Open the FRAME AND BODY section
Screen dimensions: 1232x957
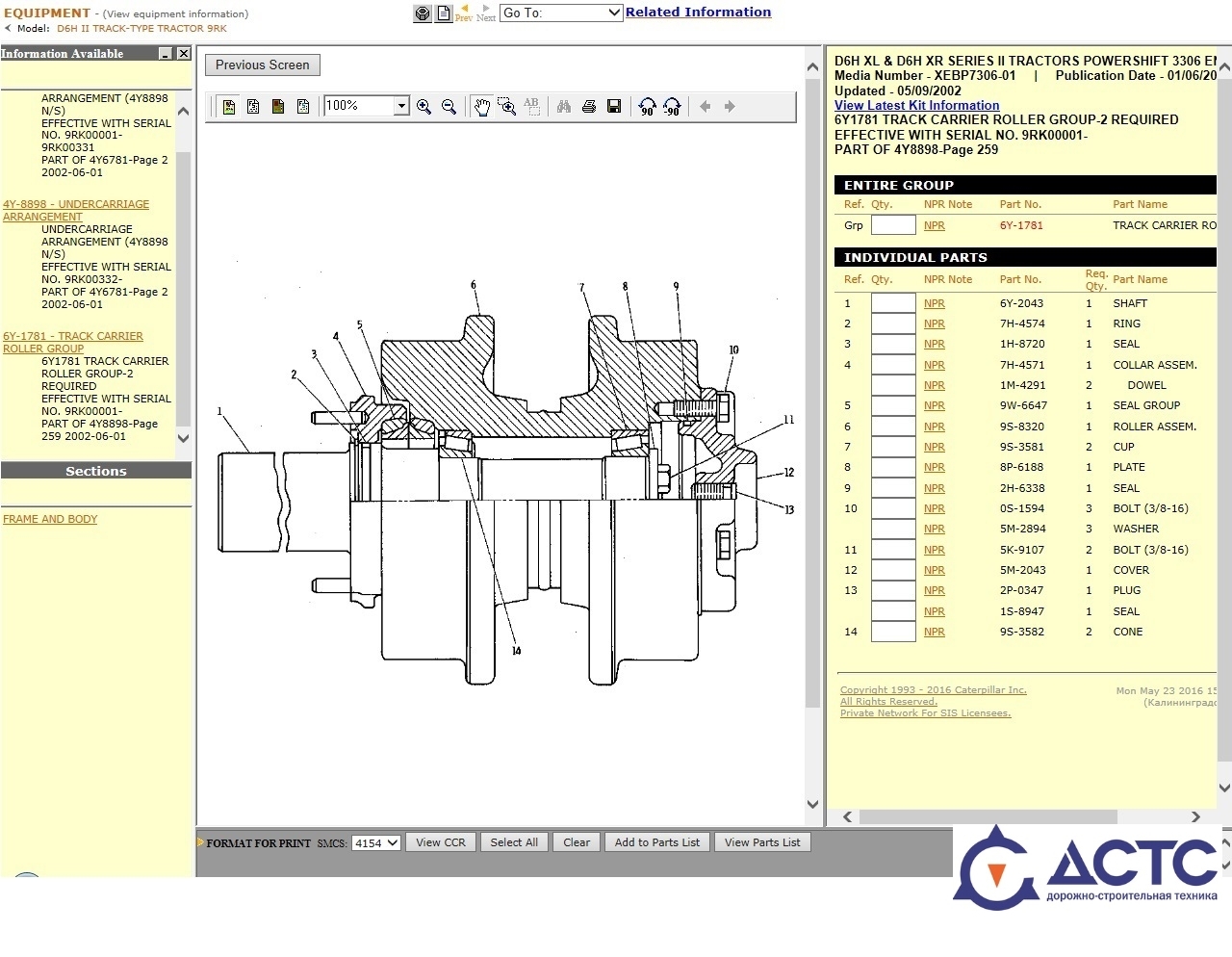[50, 519]
